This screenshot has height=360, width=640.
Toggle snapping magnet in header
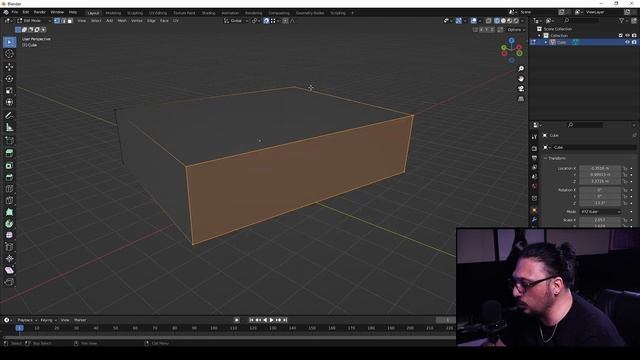[266, 20]
